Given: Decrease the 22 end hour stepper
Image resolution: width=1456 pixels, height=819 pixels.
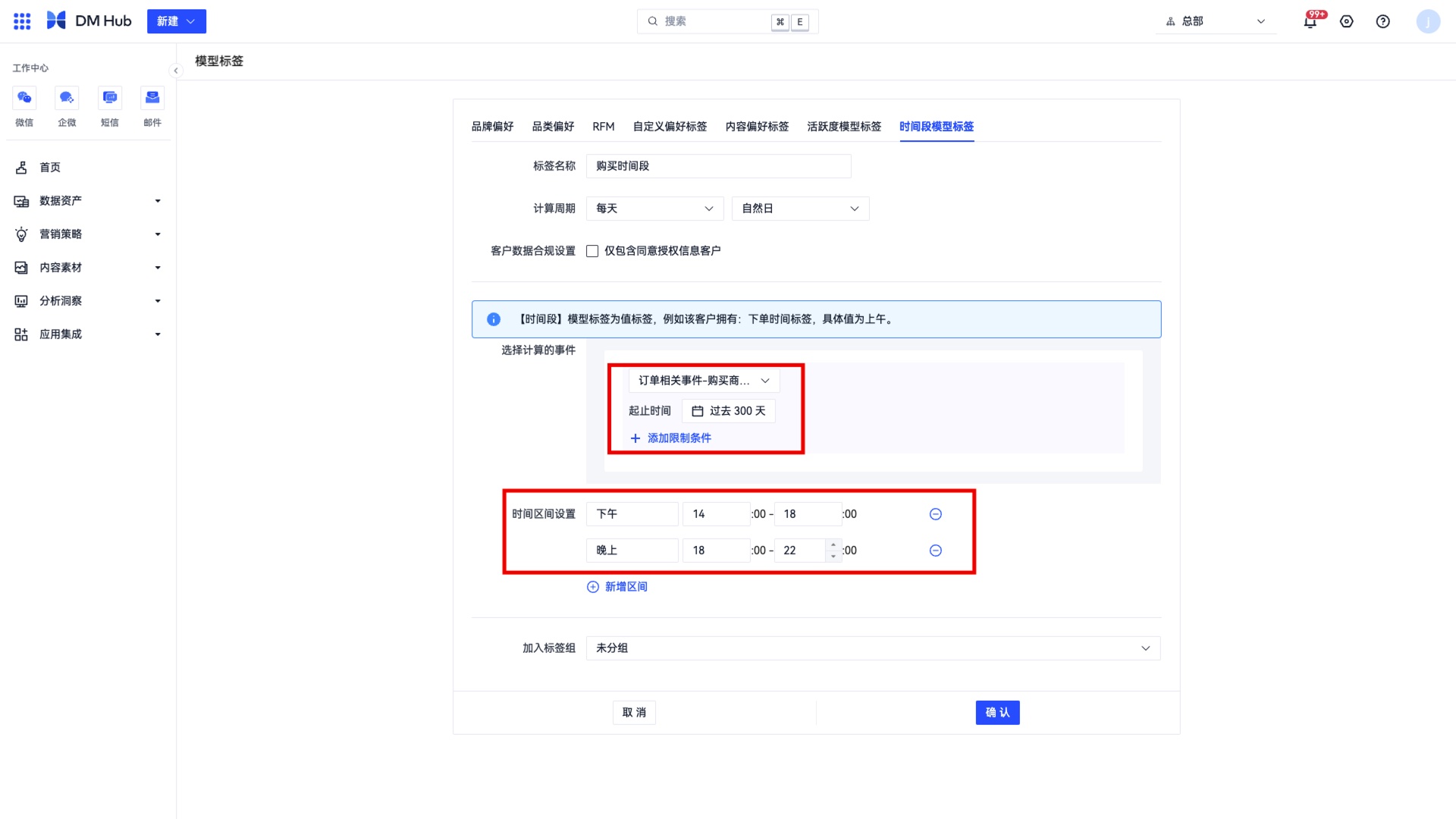Looking at the screenshot, I should (x=833, y=557).
